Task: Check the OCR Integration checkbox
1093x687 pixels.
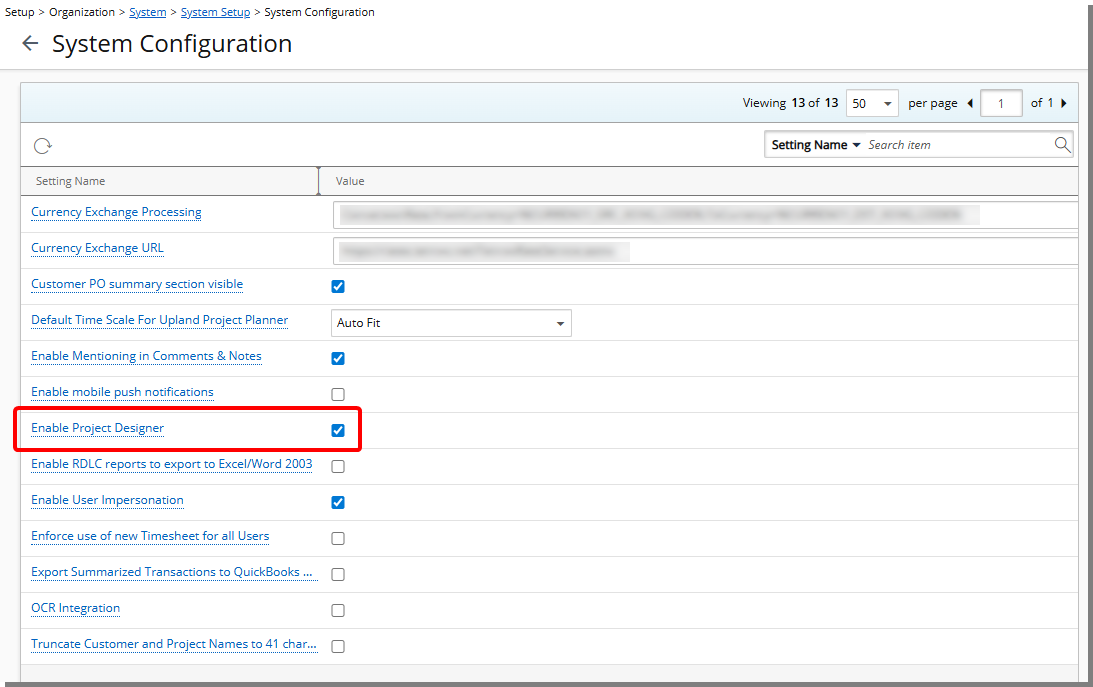Action: 337,610
